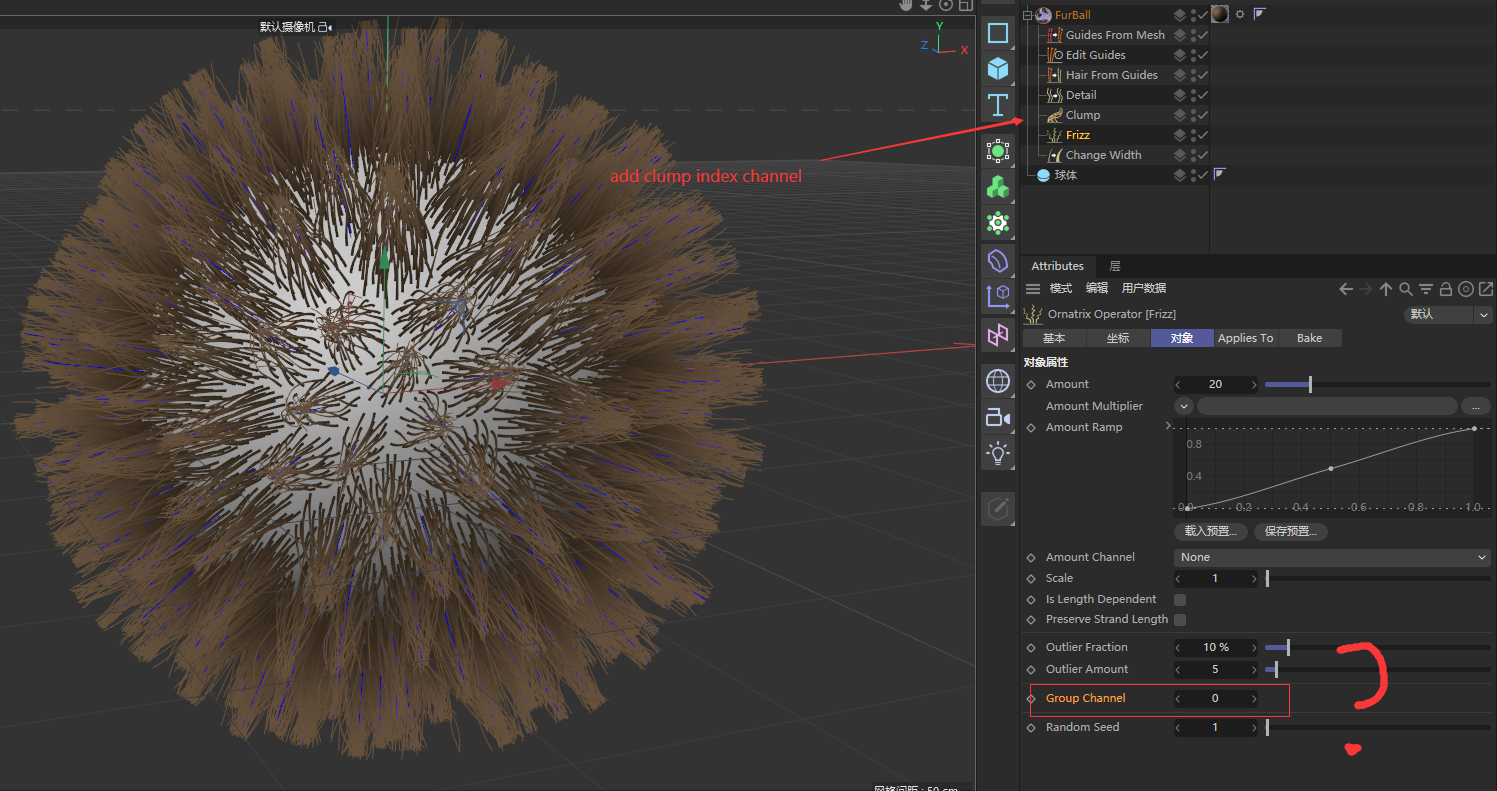
Task: Click the 载入预置 load preset button
Action: pyautogui.click(x=1211, y=531)
